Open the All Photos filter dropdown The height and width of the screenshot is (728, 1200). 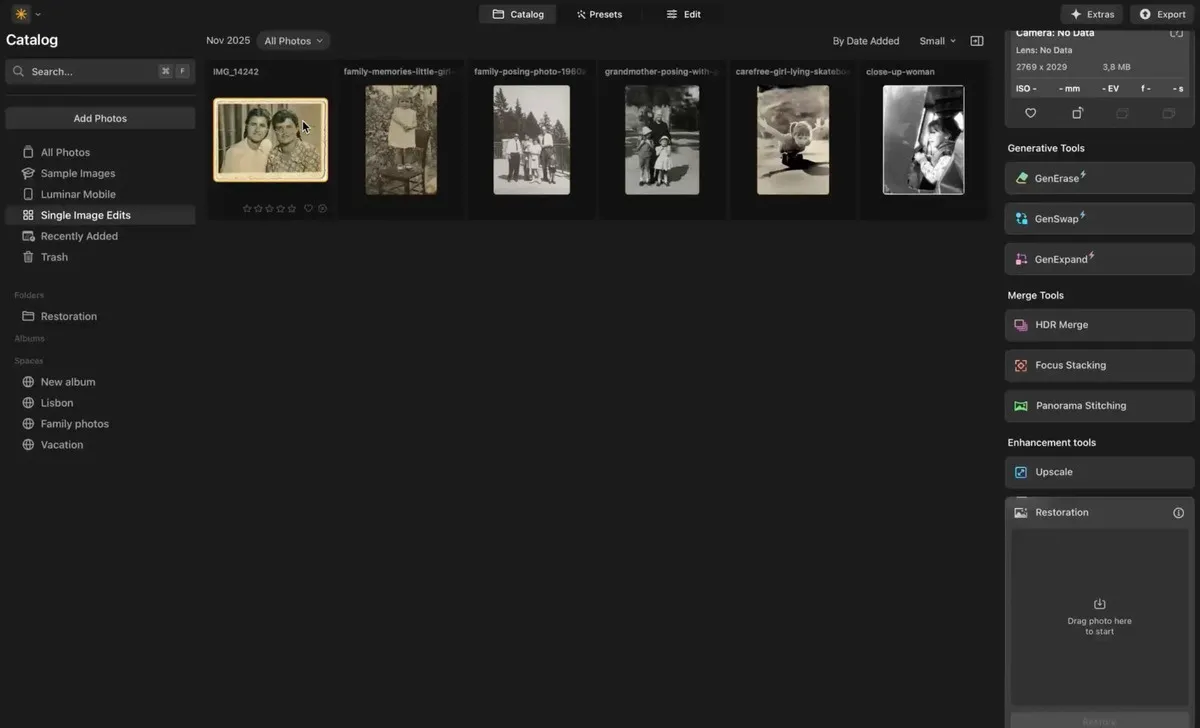point(292,40)
